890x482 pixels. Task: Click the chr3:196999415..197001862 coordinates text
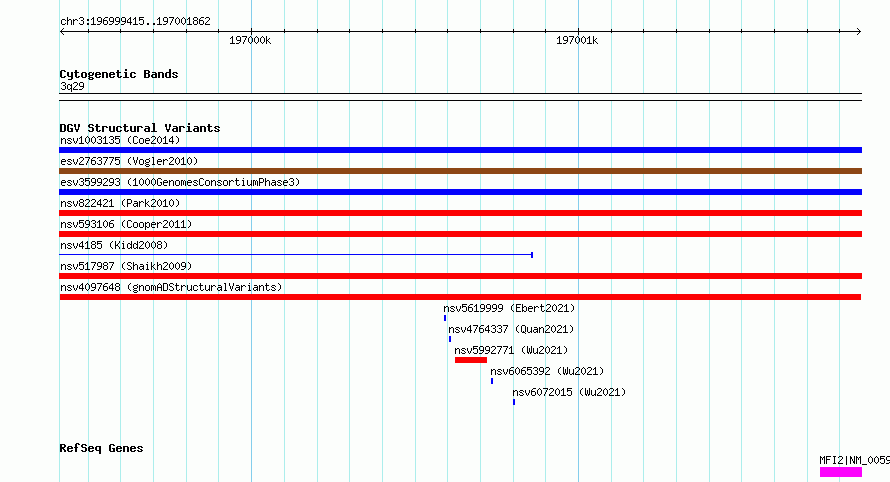(135, 21)
